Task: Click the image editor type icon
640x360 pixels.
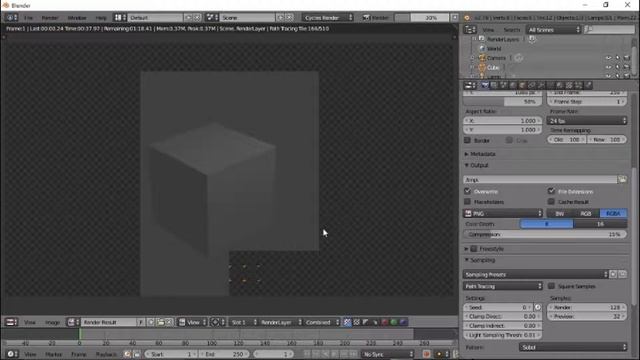Action: tap(11, 322)
